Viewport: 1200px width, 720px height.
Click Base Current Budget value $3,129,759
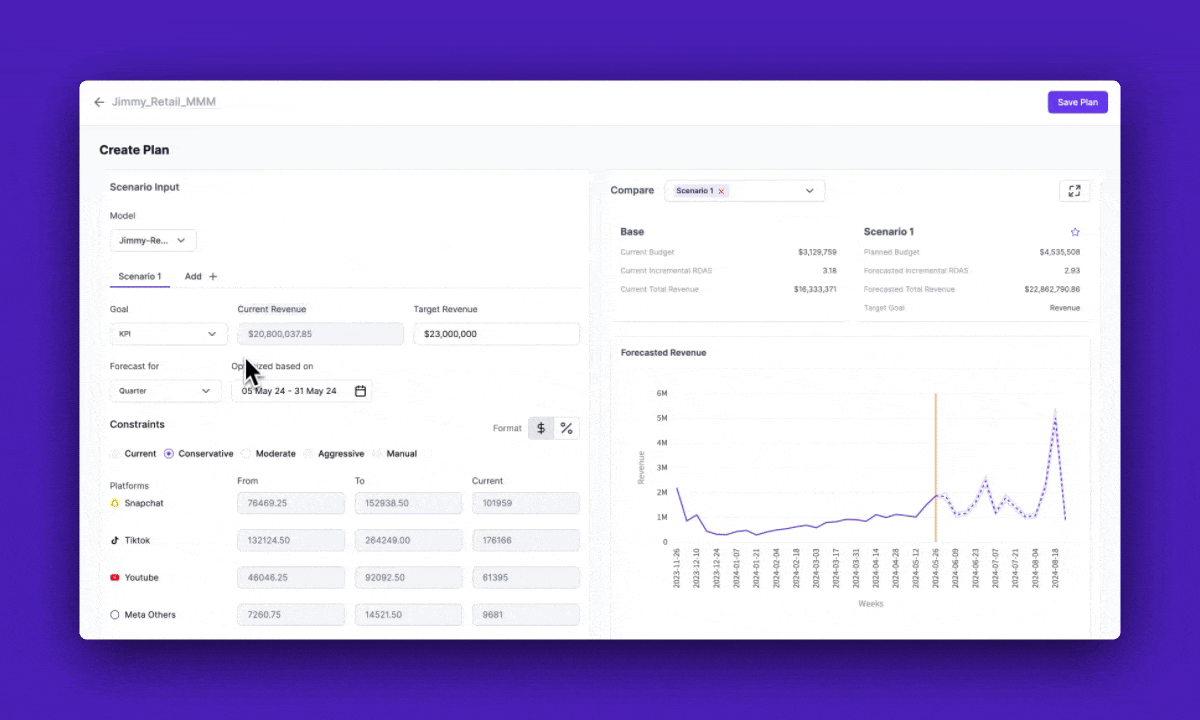point(817,253)
